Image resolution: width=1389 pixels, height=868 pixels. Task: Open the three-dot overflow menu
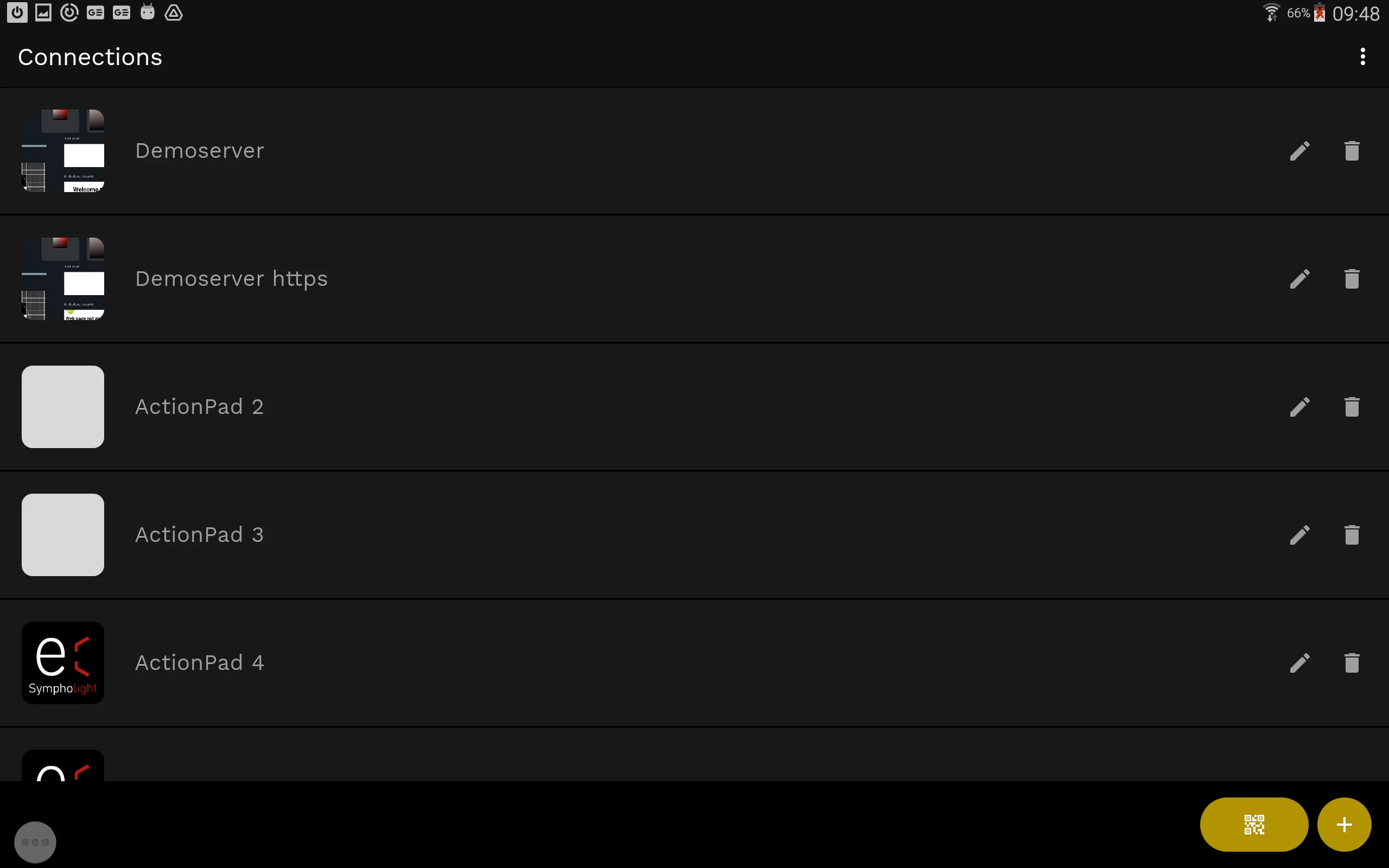coord(1362,57)
